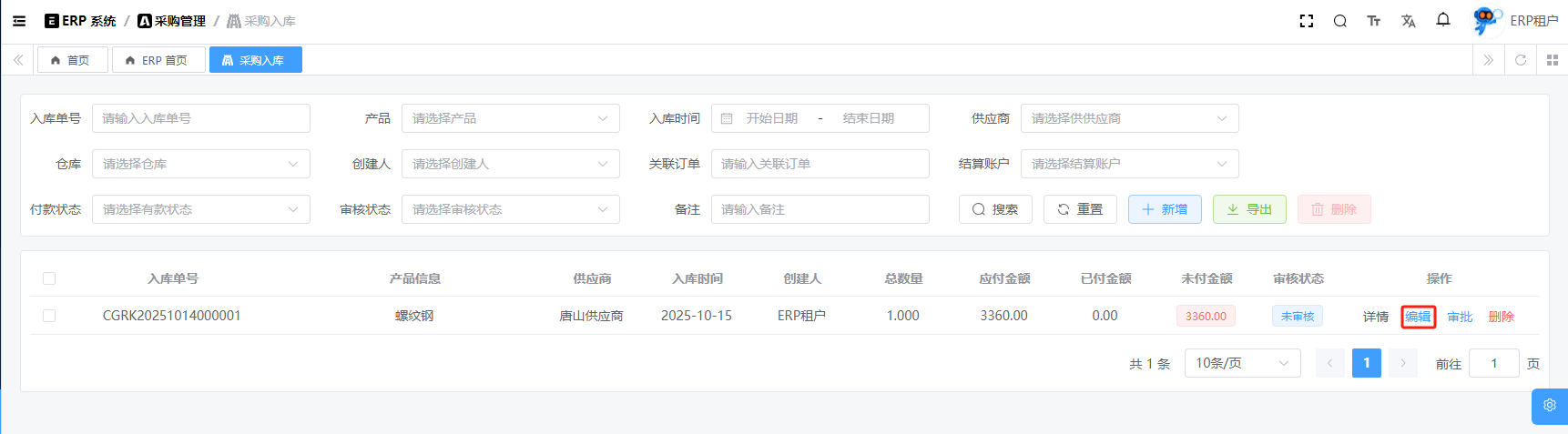The width and height of the screenshot is (1568, 434).
Task: Select all rows with header checkbox
Action: pos(49,278)
